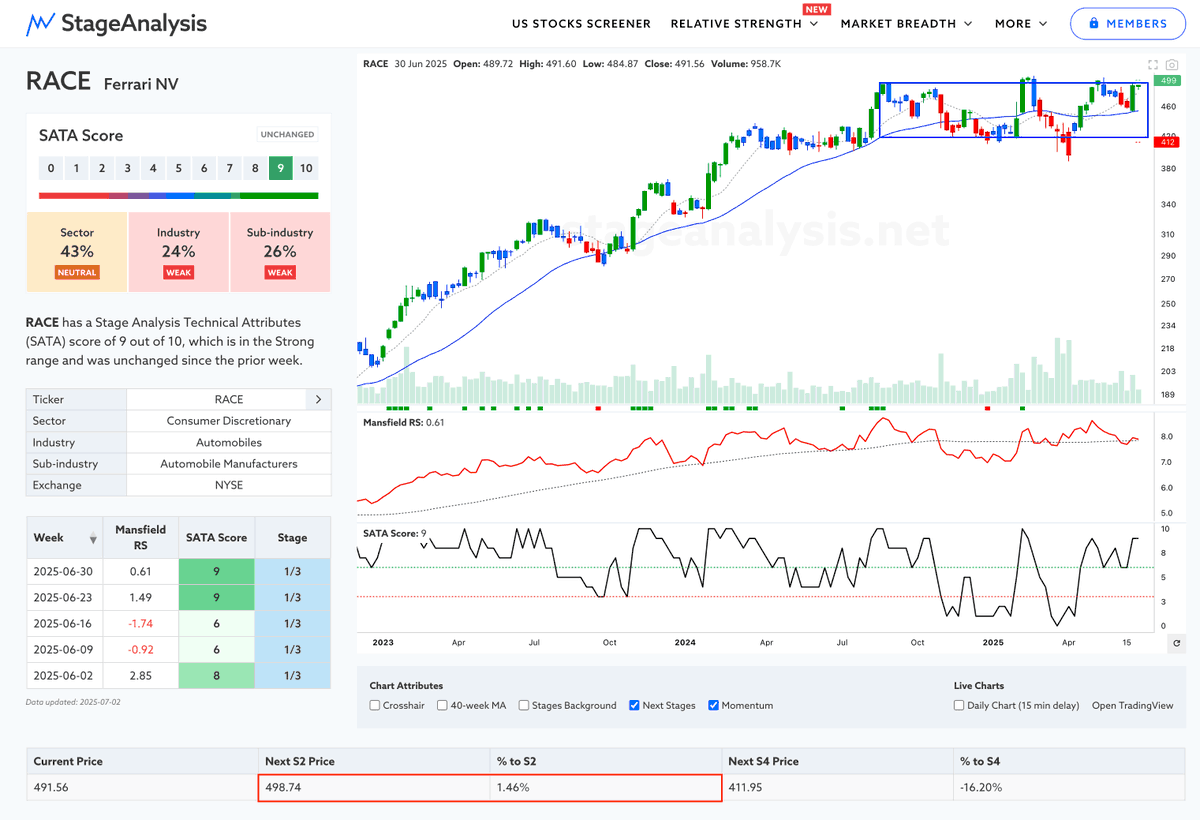Open the US Stocks Screener page
The width and height of the screenshot is (1200, 820).
click(581, 23)
